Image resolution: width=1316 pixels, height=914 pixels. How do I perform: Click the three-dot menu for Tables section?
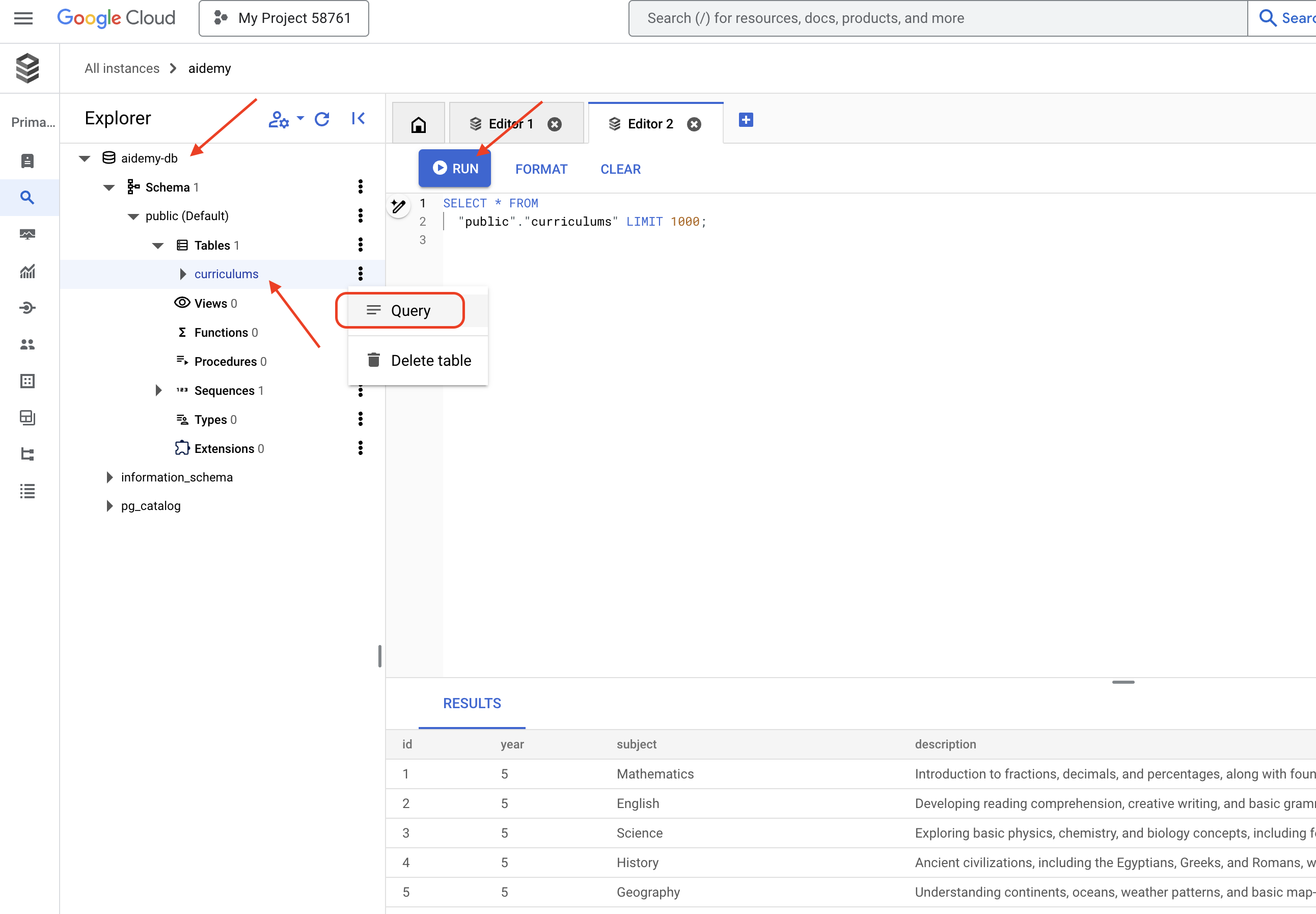362,245
